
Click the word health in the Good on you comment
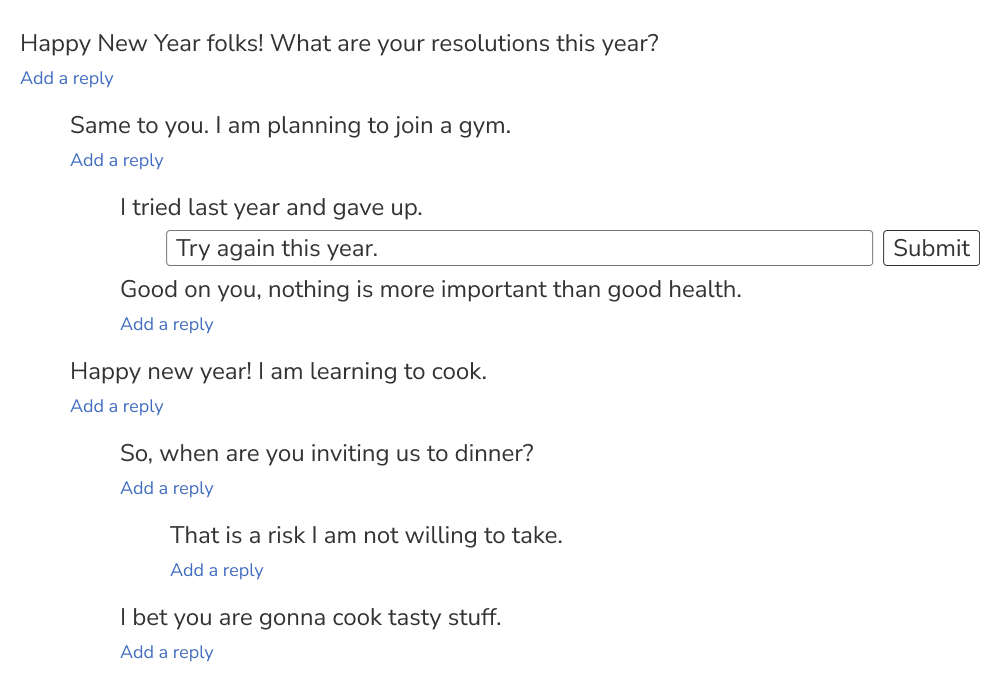[x=704, y=290]
